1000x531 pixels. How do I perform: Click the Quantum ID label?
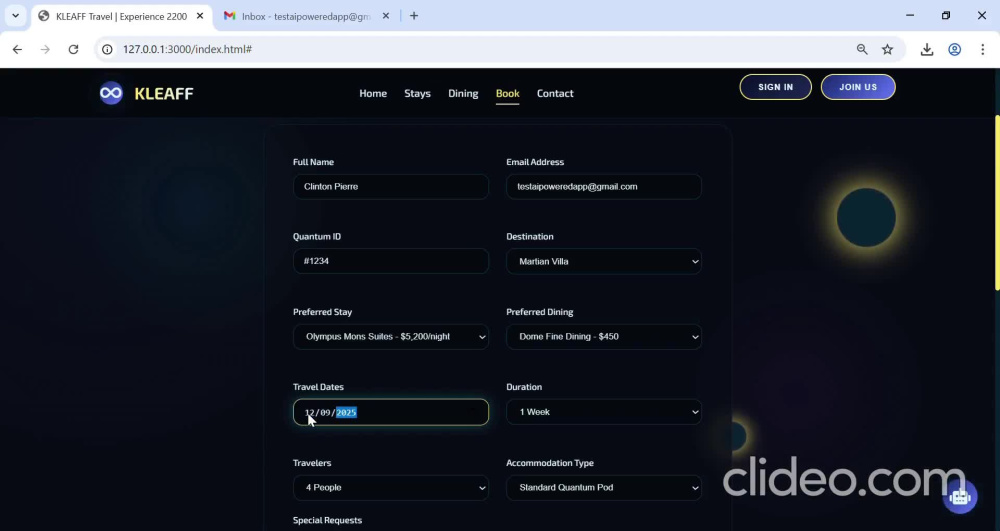(317, 236)
